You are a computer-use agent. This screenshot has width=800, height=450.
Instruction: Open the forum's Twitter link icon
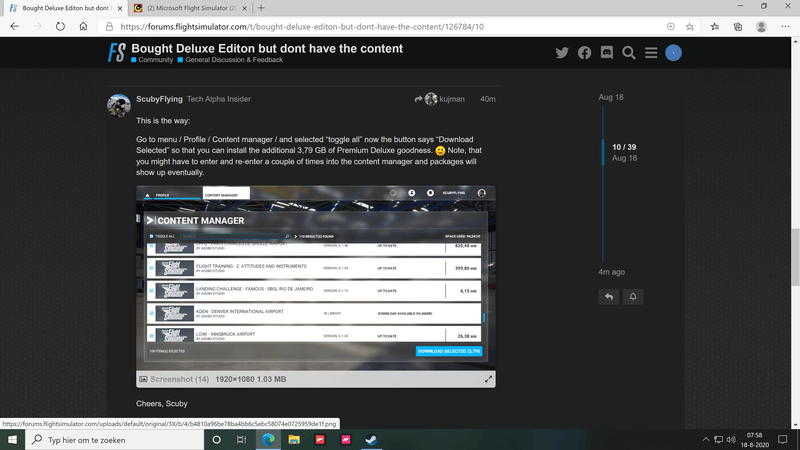coord(562,53)
